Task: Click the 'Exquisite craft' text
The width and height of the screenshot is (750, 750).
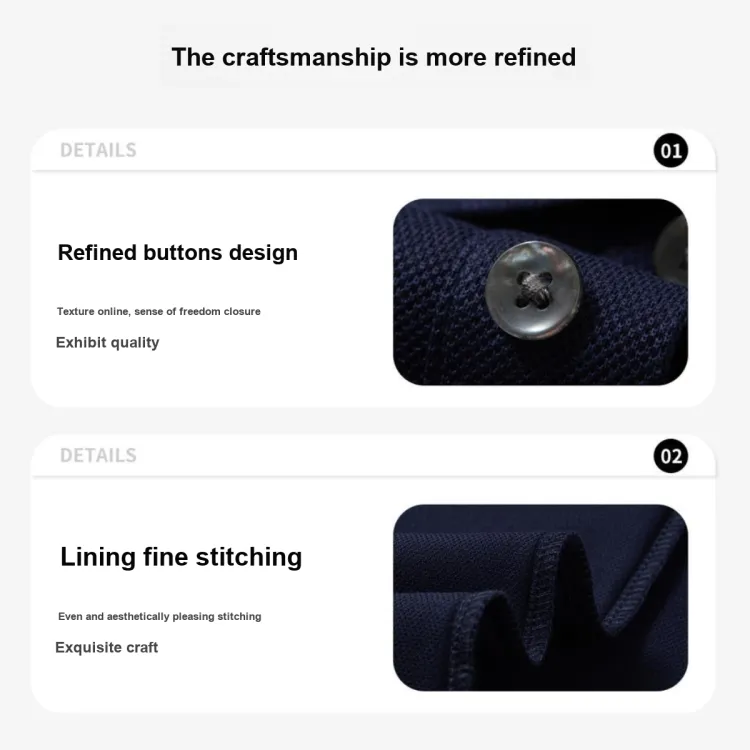Action: 106,647
